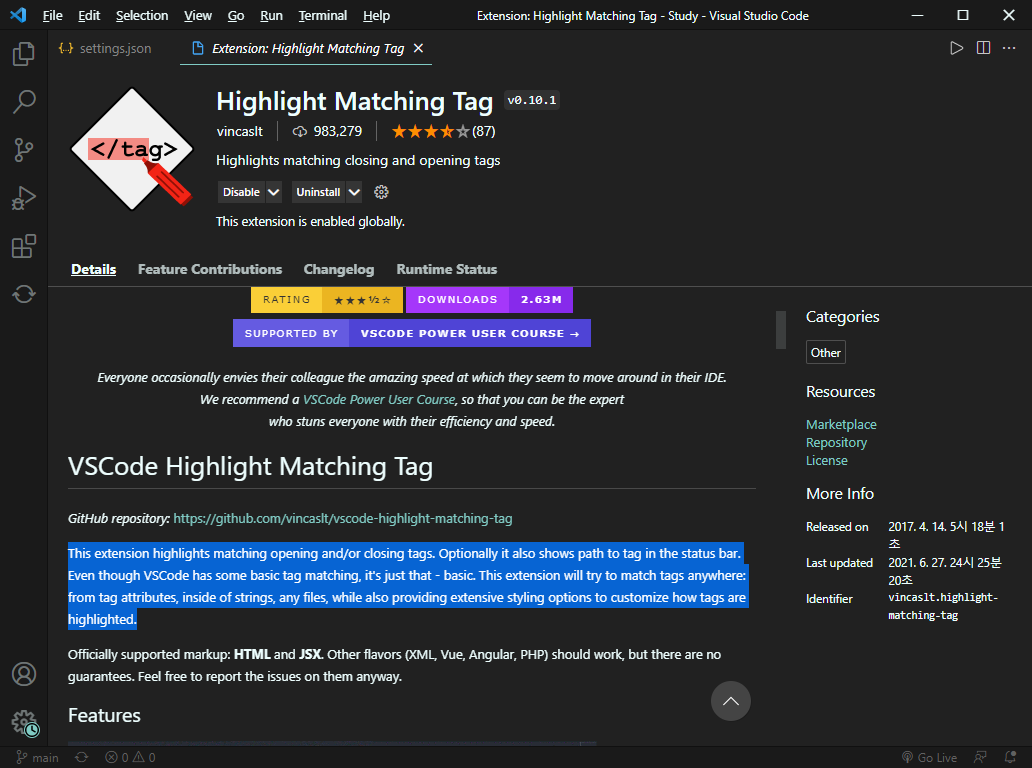1032x768 pixels.
Task: Open the Extensions view
Action: click(24, 246)
